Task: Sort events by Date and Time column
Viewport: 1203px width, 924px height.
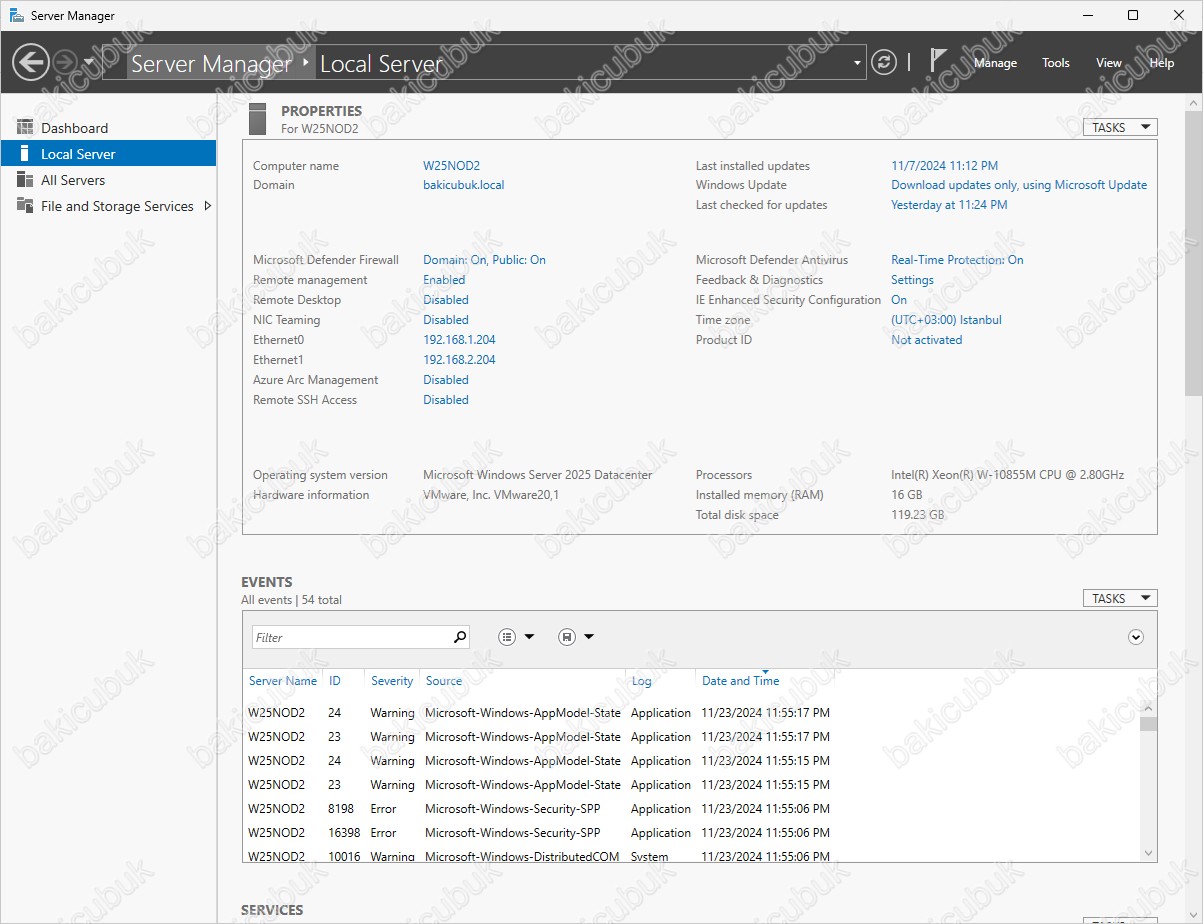Action: 740,681
